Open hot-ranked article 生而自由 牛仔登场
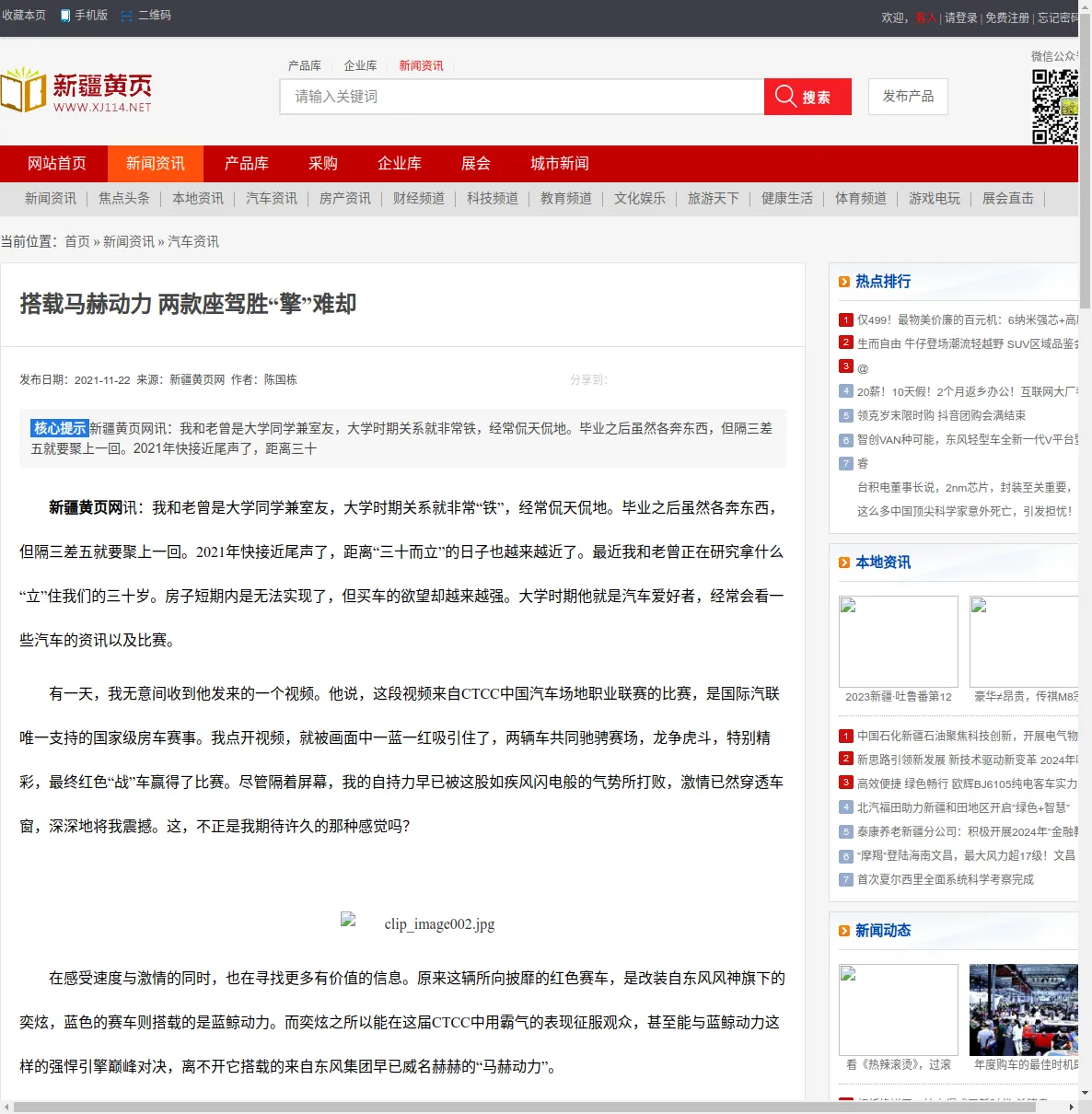1092x1114 pixels. pyautogui.click(x=968, y=343)
